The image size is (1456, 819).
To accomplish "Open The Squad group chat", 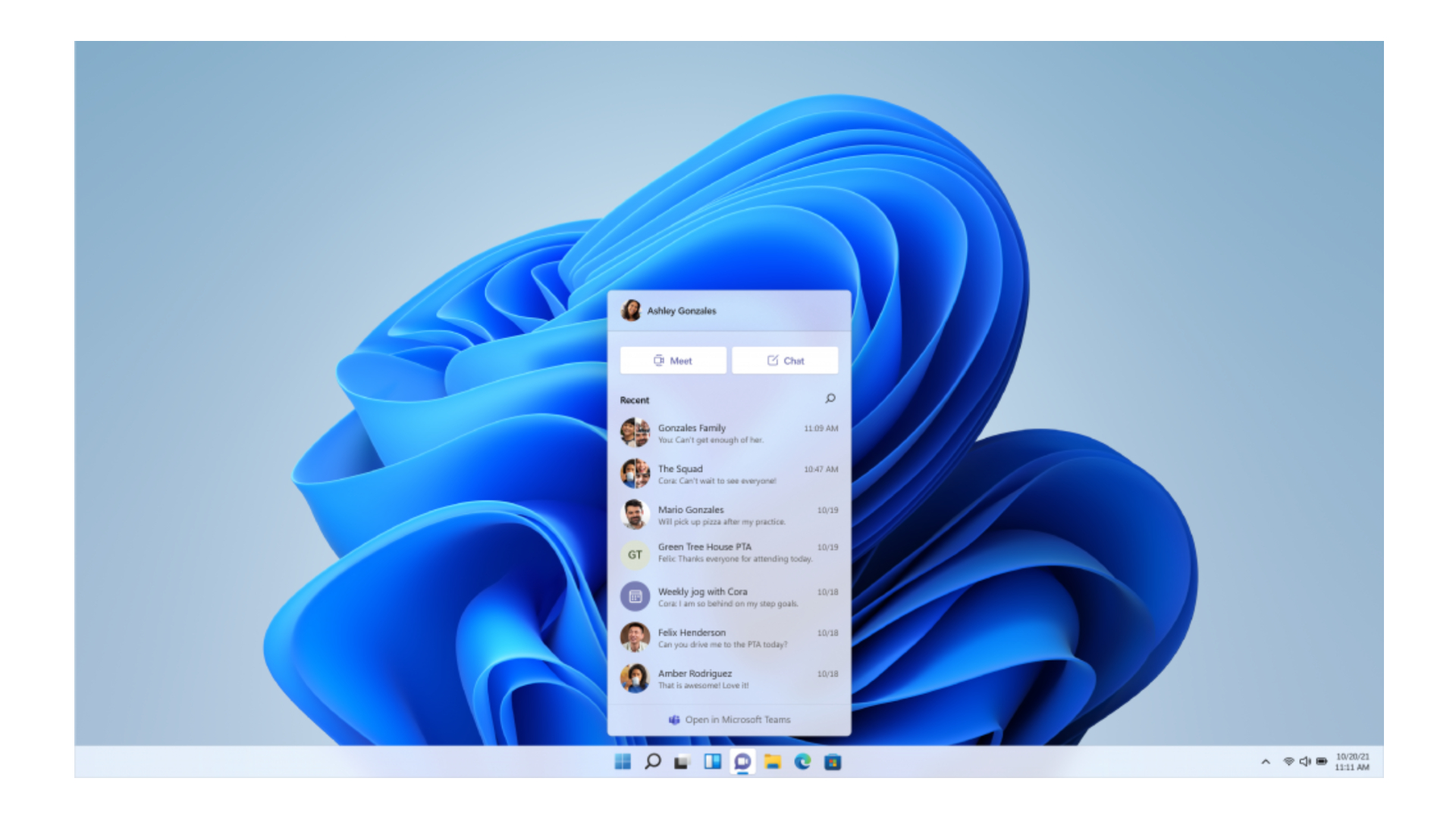I will click(729, 474).
